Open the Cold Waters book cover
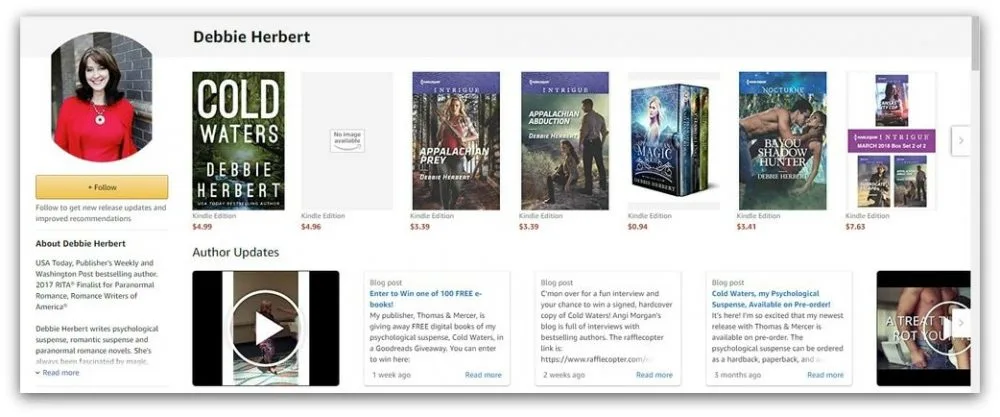The width and height of the screenshot is (1000, 417). click(239, 140)
